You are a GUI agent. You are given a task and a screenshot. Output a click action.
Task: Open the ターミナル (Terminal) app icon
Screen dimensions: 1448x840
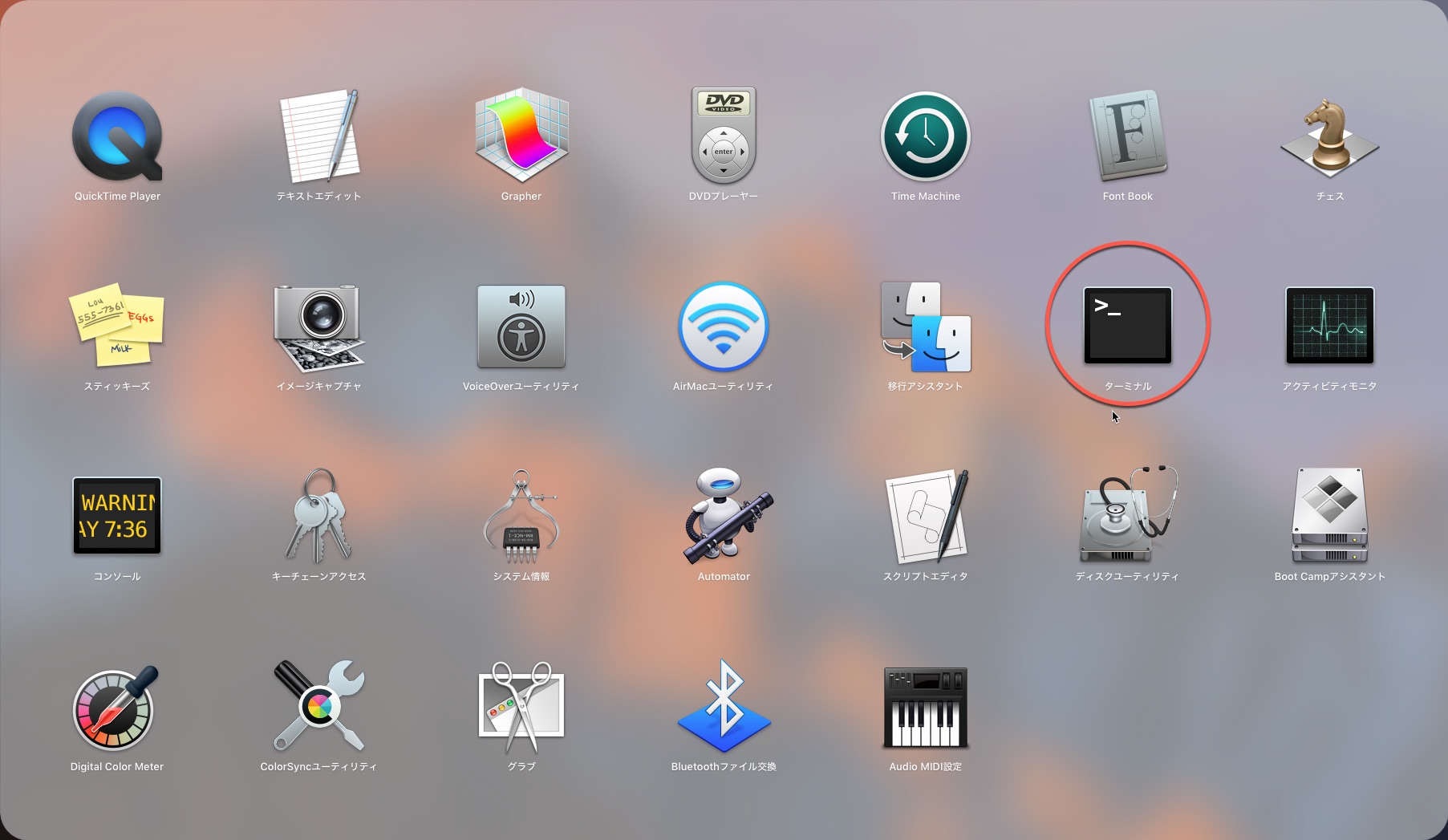click(1128, 326)
